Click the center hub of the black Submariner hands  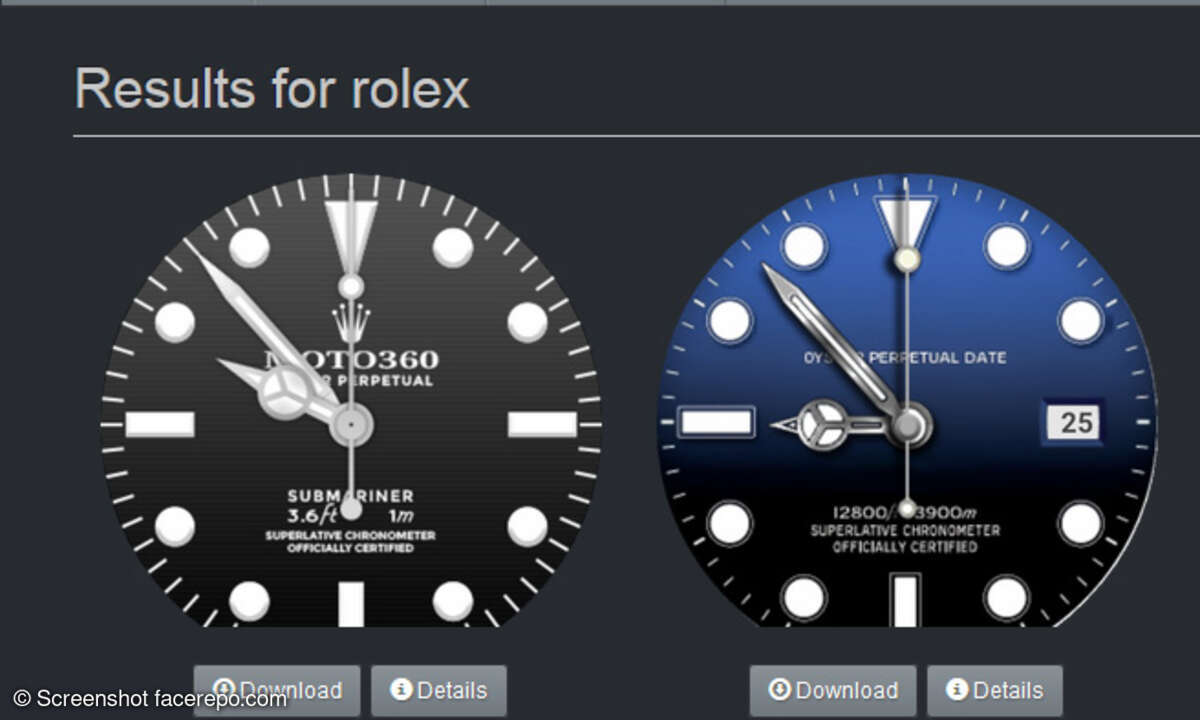351,425
